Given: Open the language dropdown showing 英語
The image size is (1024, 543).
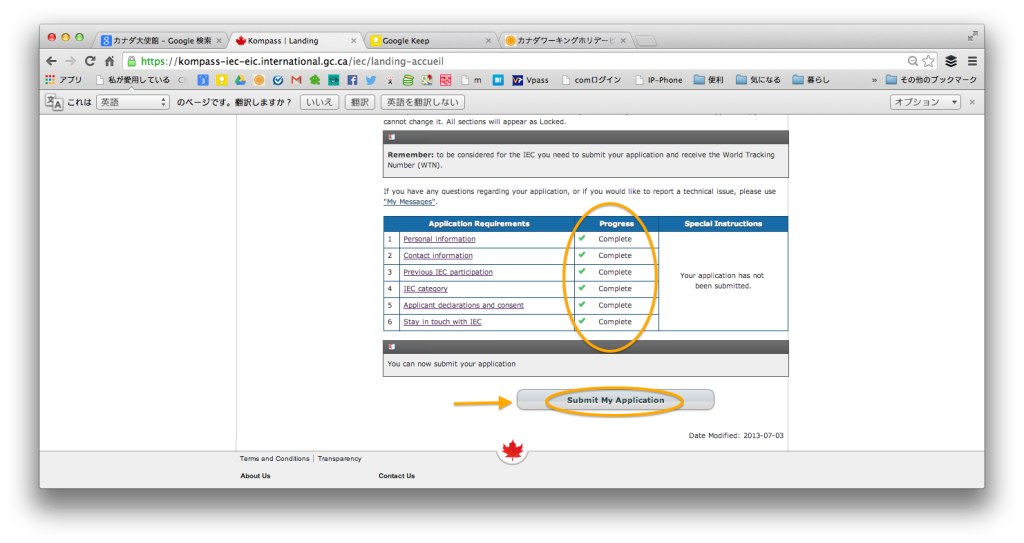Looking at the screenshot, I should 133,102.
